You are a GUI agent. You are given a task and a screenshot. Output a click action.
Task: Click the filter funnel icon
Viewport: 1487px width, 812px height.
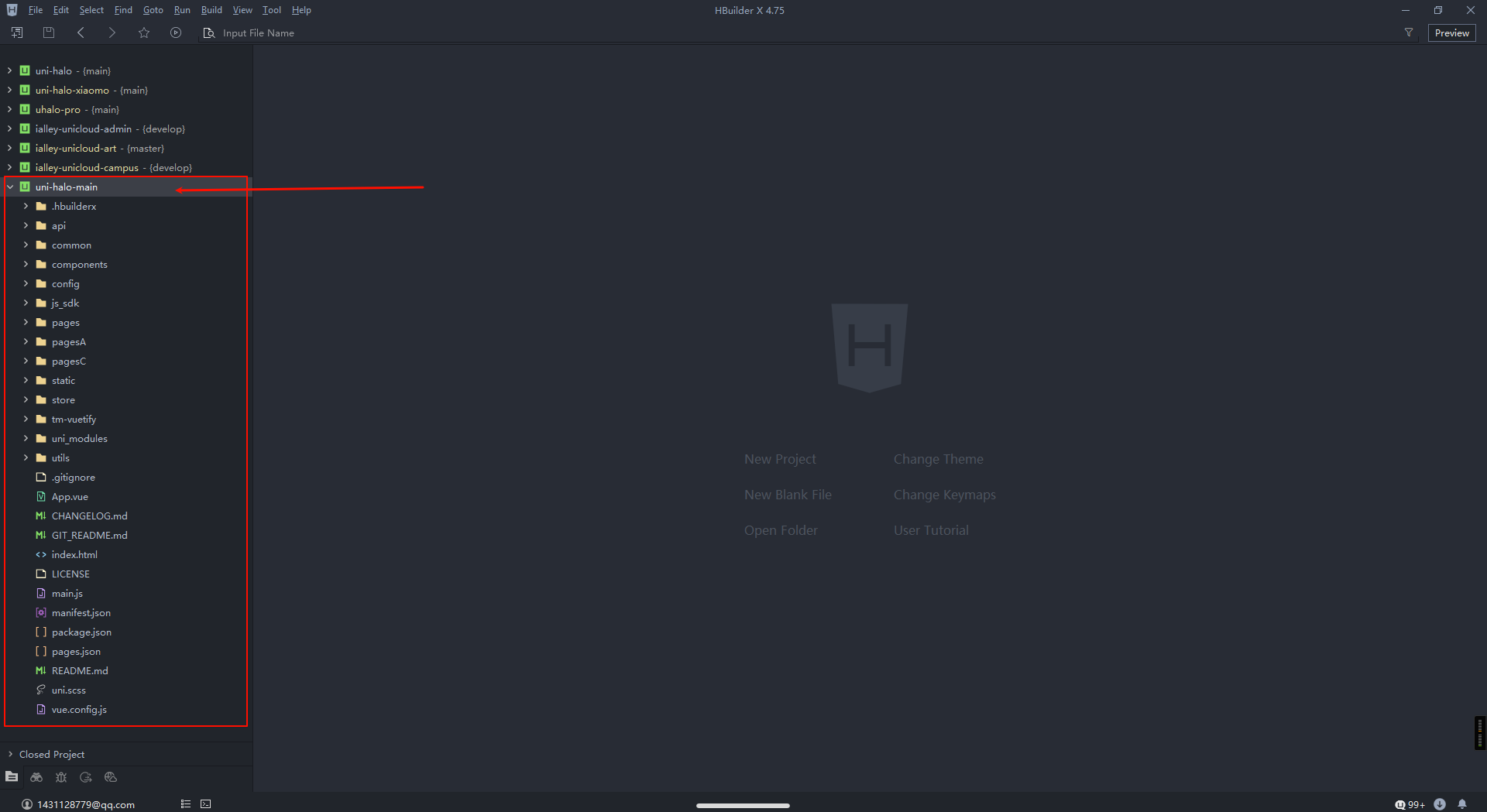point(1409,33)
